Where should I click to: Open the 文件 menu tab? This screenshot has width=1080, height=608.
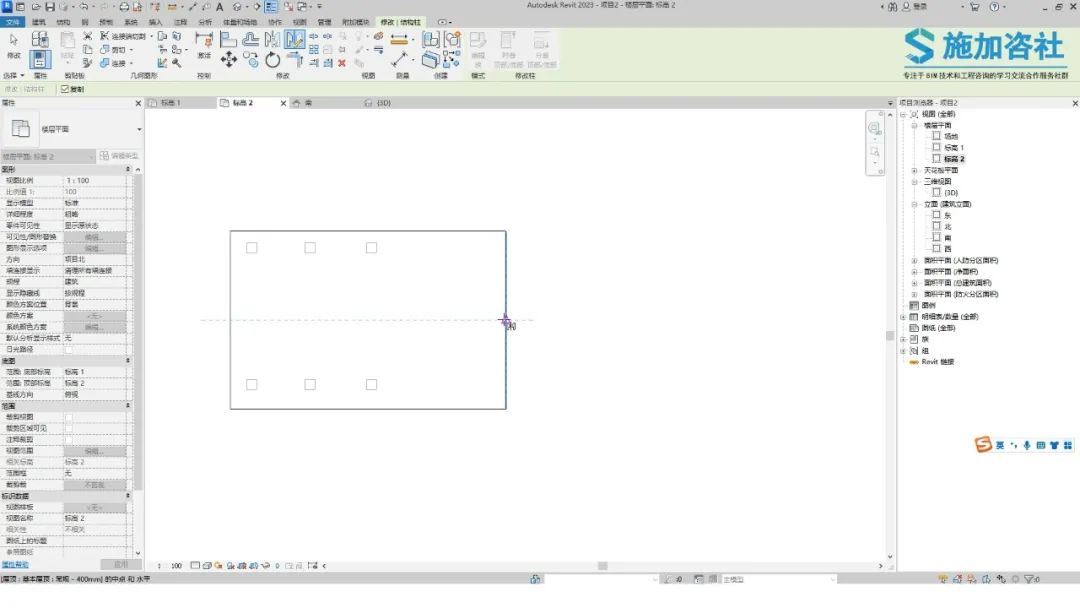12,22
